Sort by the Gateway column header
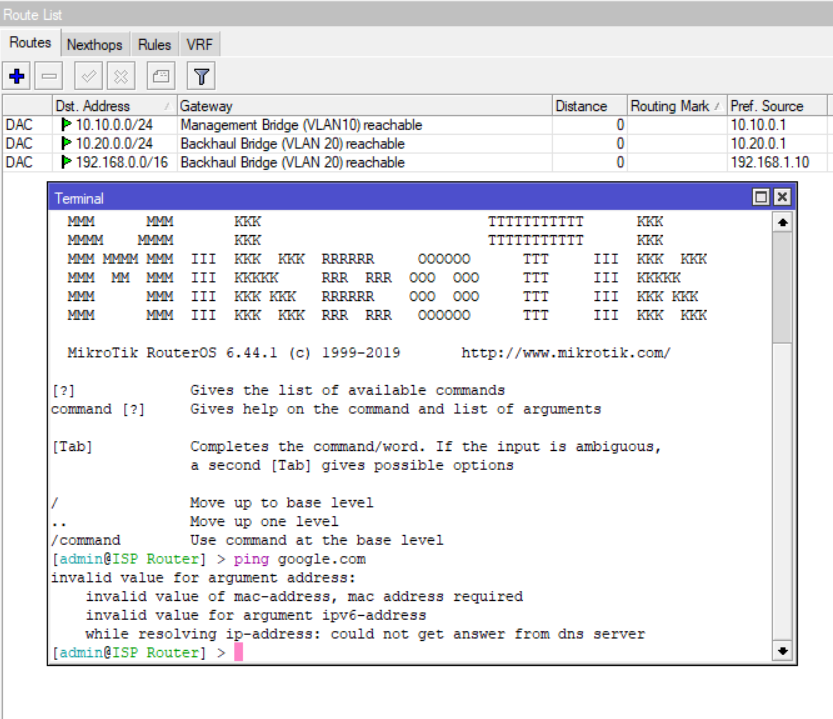This screenshot has width=833, height=719. coord(364,106)
